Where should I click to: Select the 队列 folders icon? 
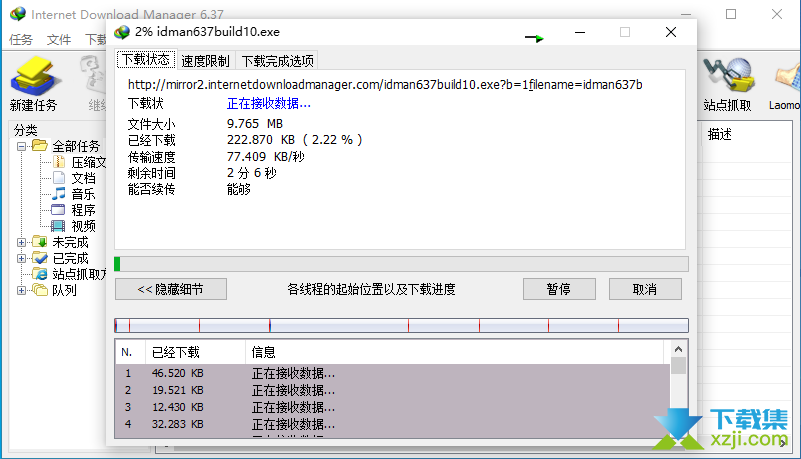[40, 290]
